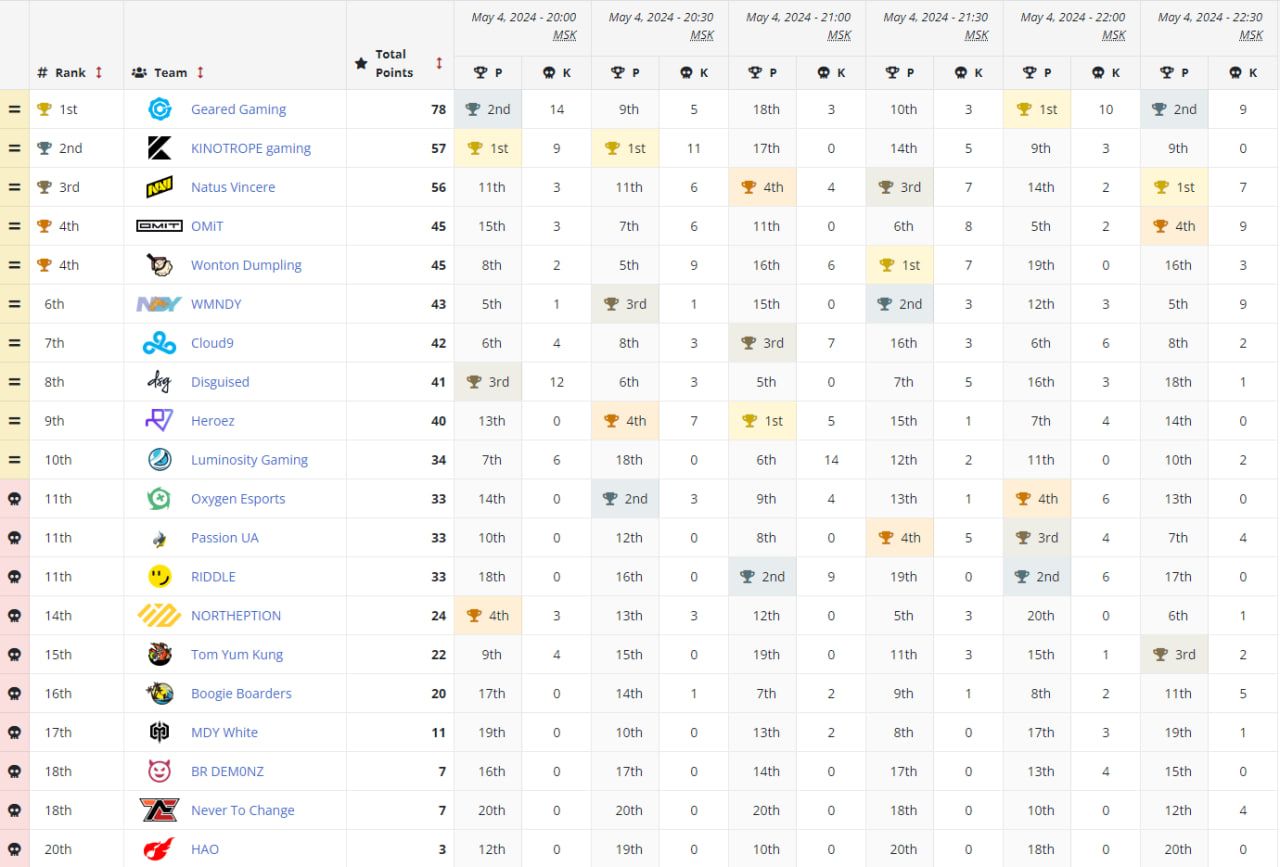This screenshot has height=867, width=1280.
Task: Click the KINOTROPE gaming team logo
Action: [x=159, y=148]
